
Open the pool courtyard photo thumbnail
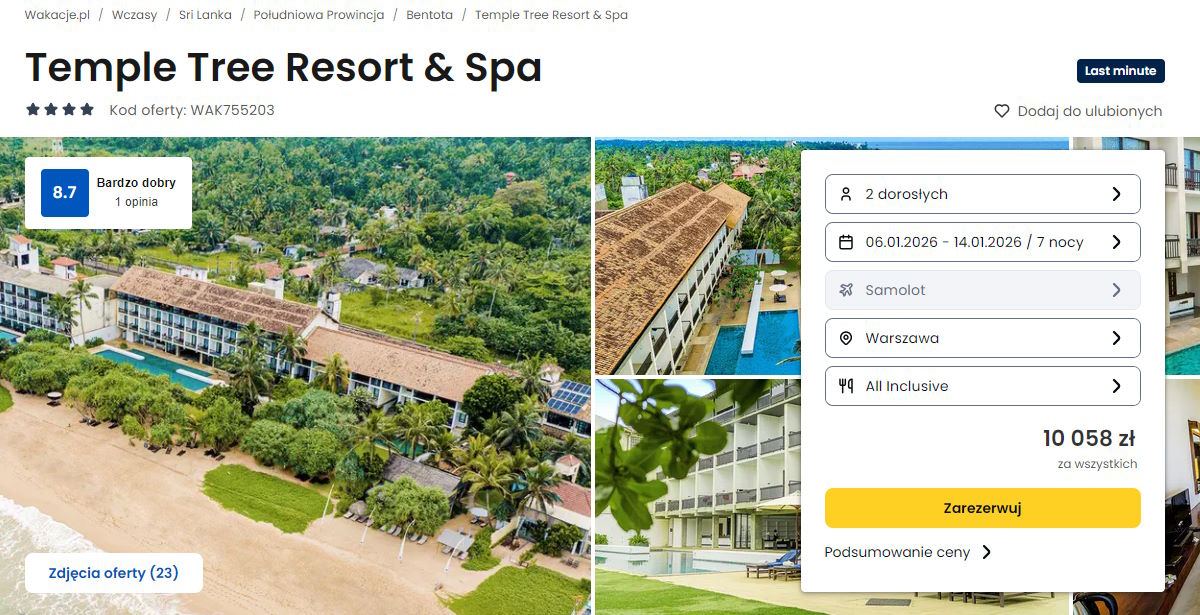[698, 256]
